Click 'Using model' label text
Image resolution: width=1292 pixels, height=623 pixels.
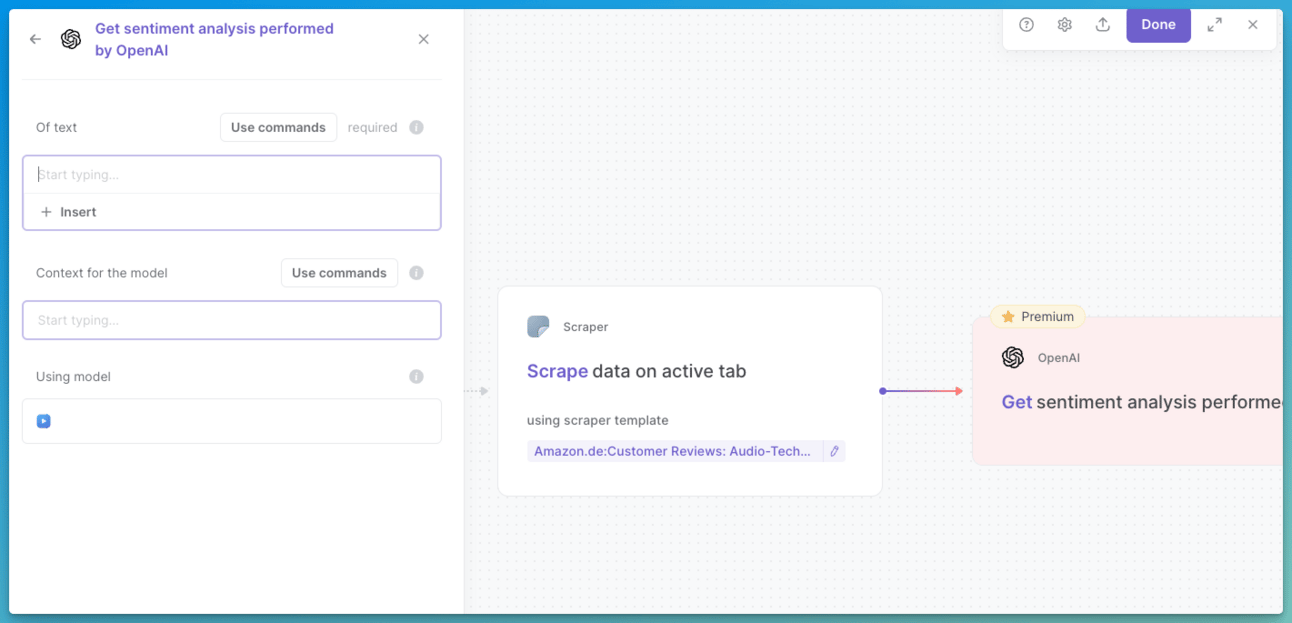(73, 377)
